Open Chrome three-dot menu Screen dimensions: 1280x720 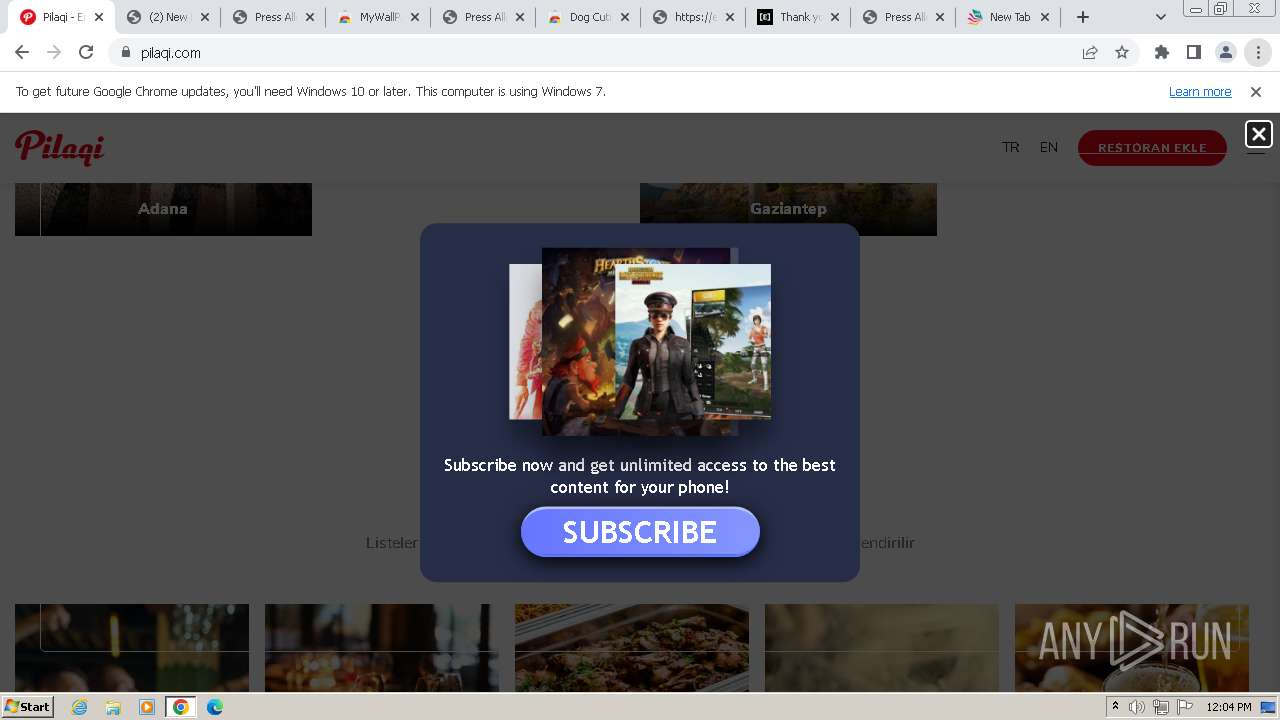(x=1258, y=53)
